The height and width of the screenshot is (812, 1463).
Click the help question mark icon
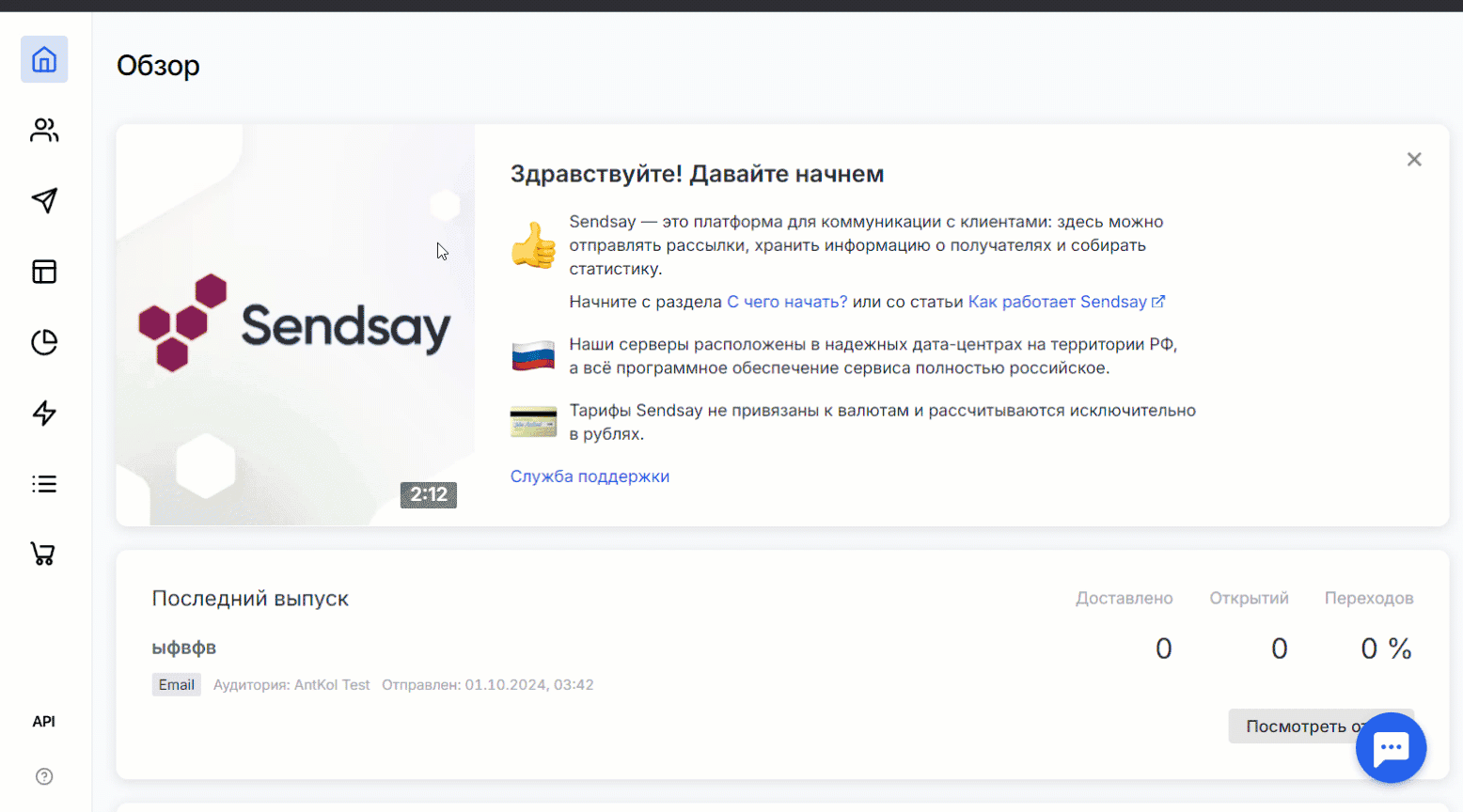(x=44, y=776)
